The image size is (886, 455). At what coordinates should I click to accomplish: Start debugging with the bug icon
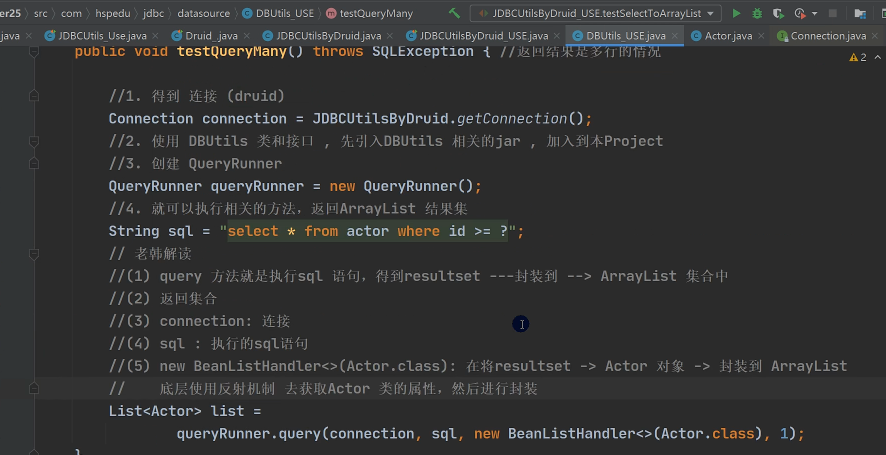757,13
